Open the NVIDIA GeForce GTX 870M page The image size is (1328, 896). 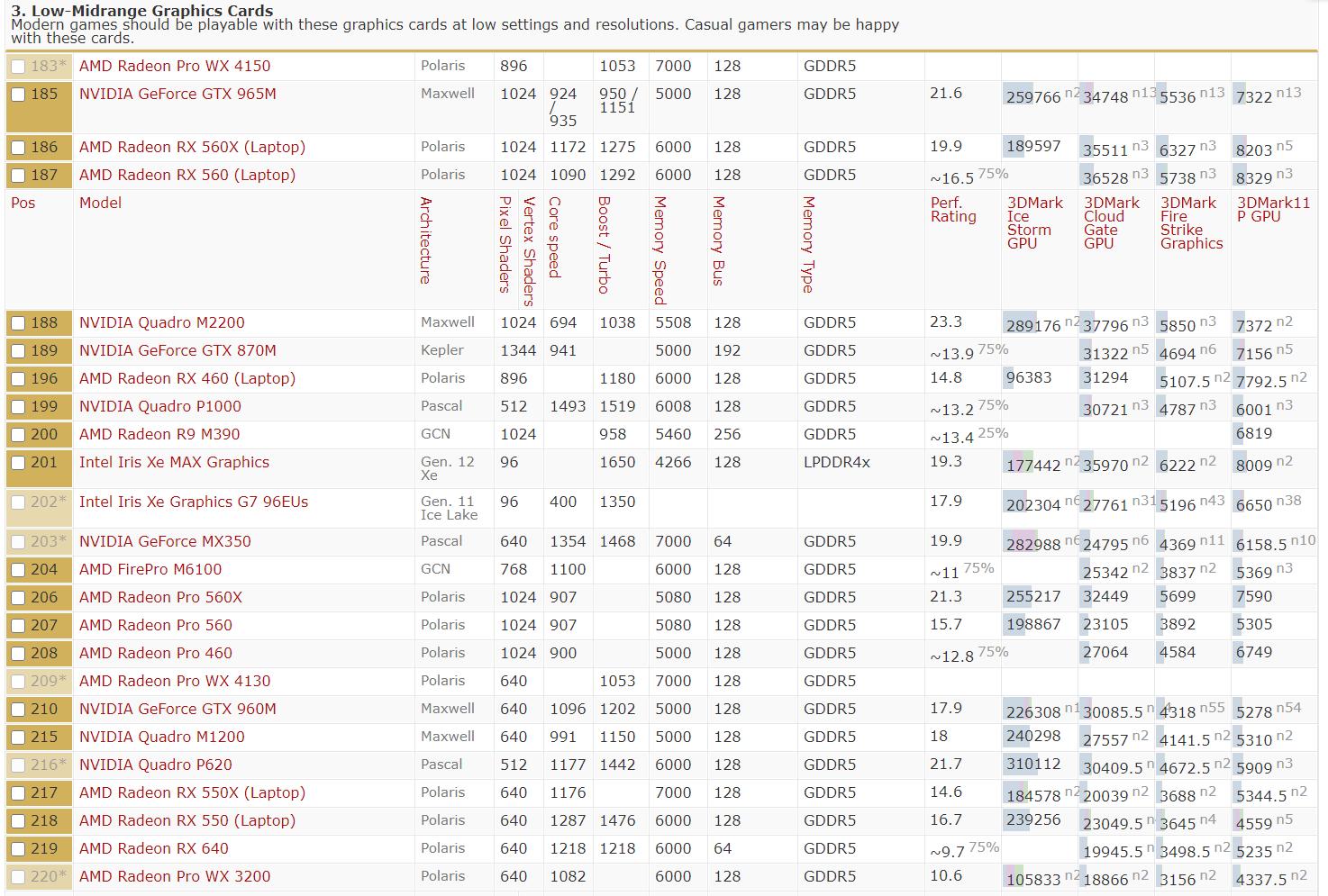pyautogui.click(x=177, y=350)
